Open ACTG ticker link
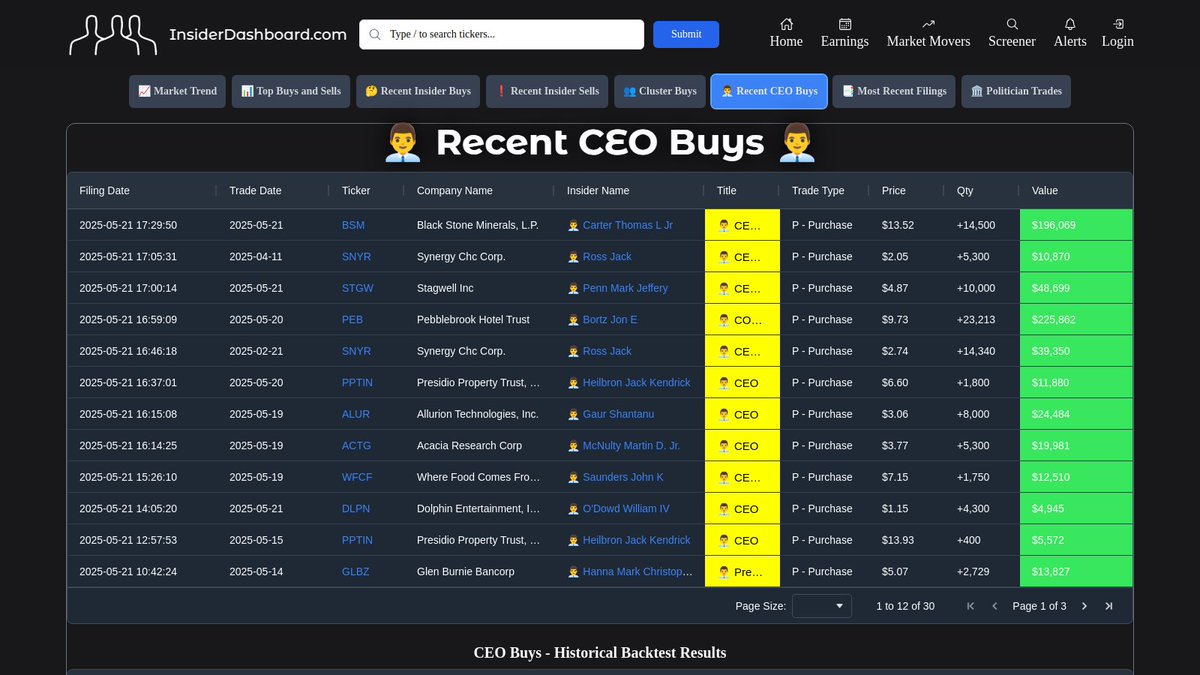This screenshot has width=1200, height=675. tap(356, 446)
